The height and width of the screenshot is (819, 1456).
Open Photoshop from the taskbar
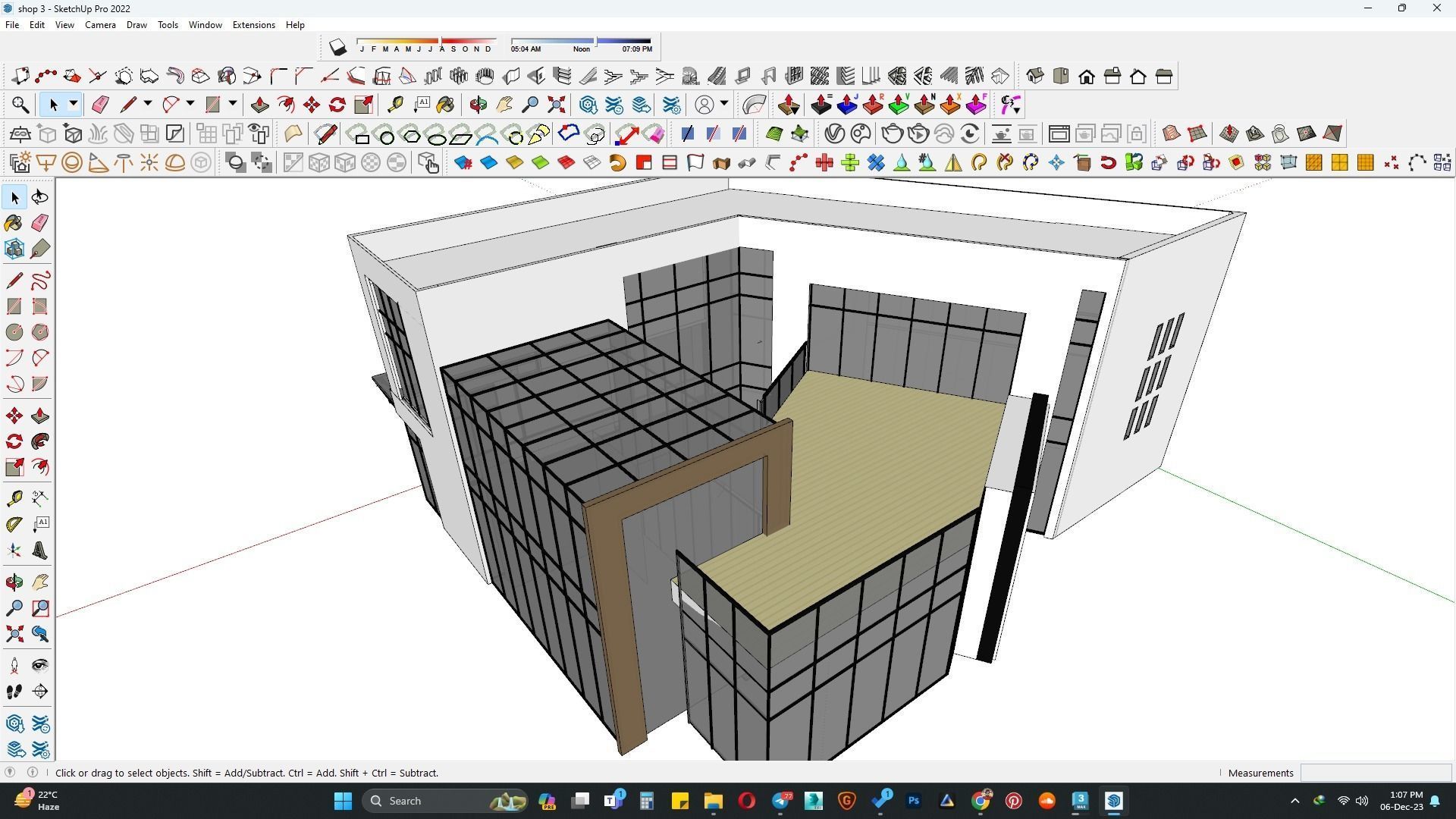pos(913,801)
